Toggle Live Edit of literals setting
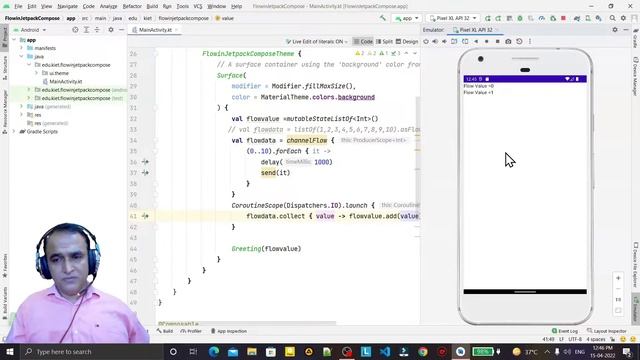Image resolution: width=640 pixels, height=360 pixels. pos(317,42)
